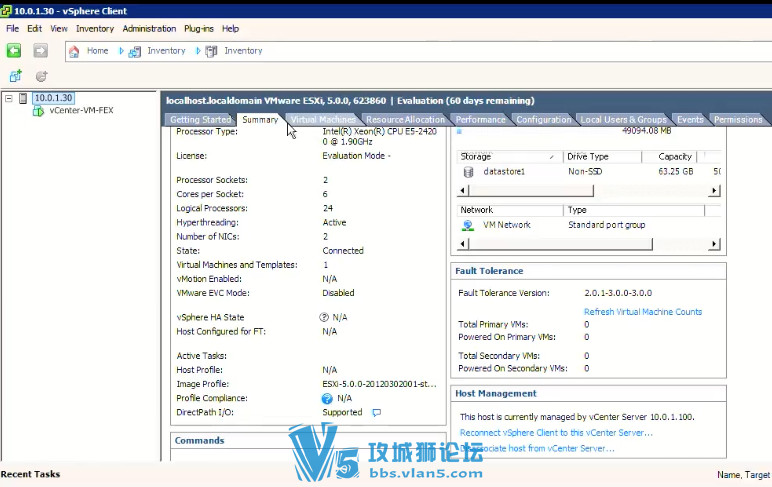Screen dimensions: 772x487
Task: Click the ESXi-5.0.0-20120302001 image profile value
Action: pyautogui.click(x=379, y=384)
